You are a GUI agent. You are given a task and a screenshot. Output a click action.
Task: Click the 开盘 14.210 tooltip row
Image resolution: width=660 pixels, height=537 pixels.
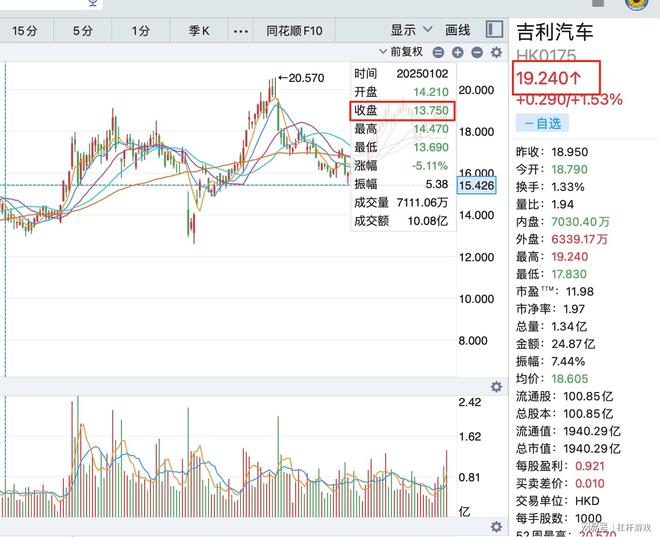coord(402,92)
